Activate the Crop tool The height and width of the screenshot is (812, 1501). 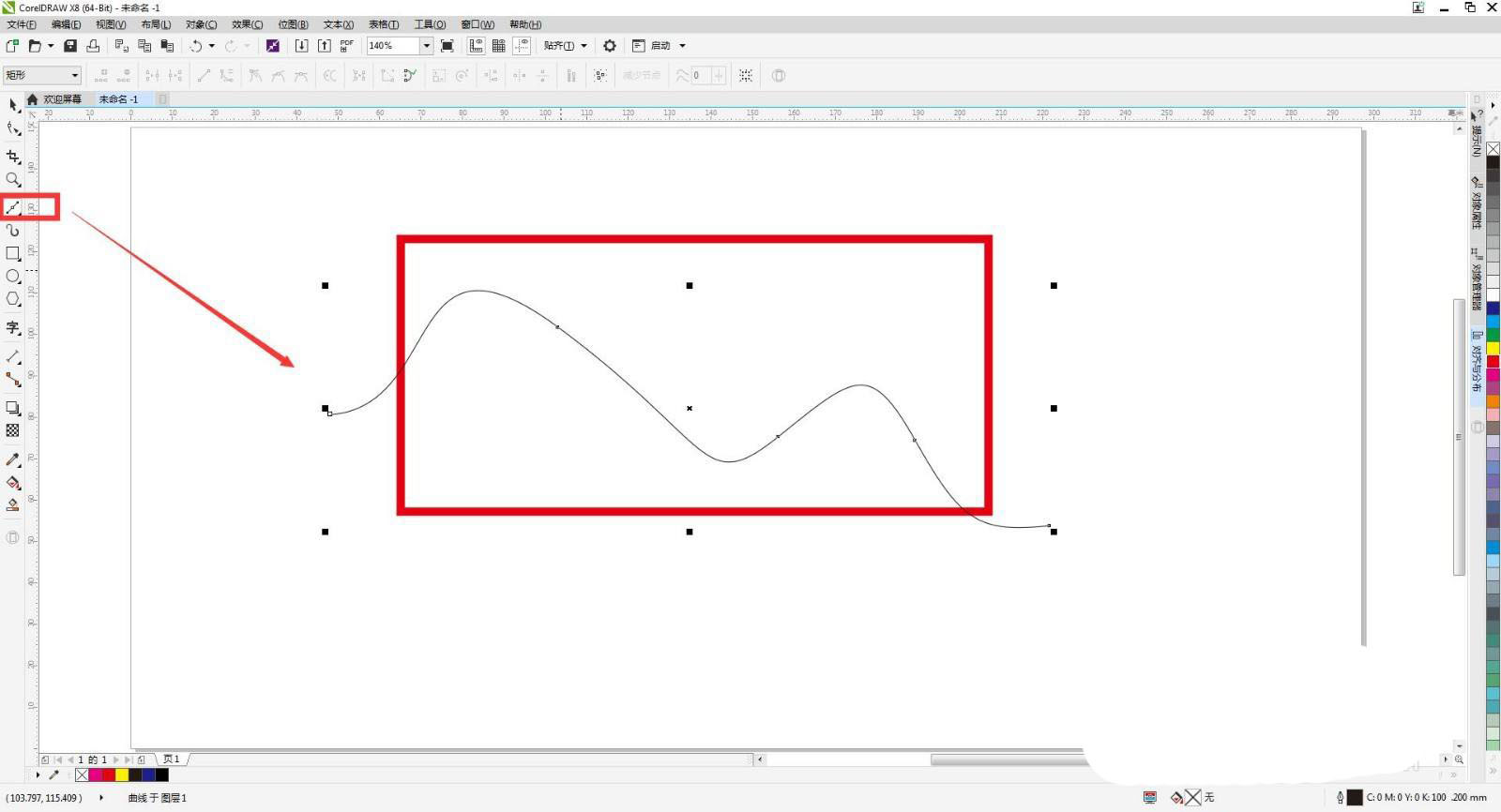(12, 157)
